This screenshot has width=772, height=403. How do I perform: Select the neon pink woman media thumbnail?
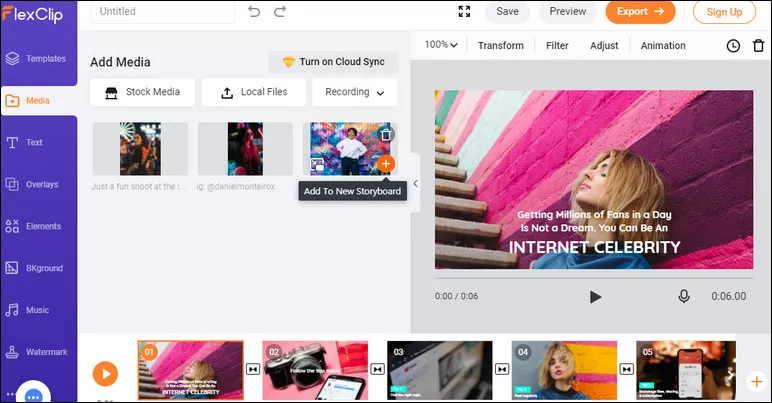click(x=245, y=149)
